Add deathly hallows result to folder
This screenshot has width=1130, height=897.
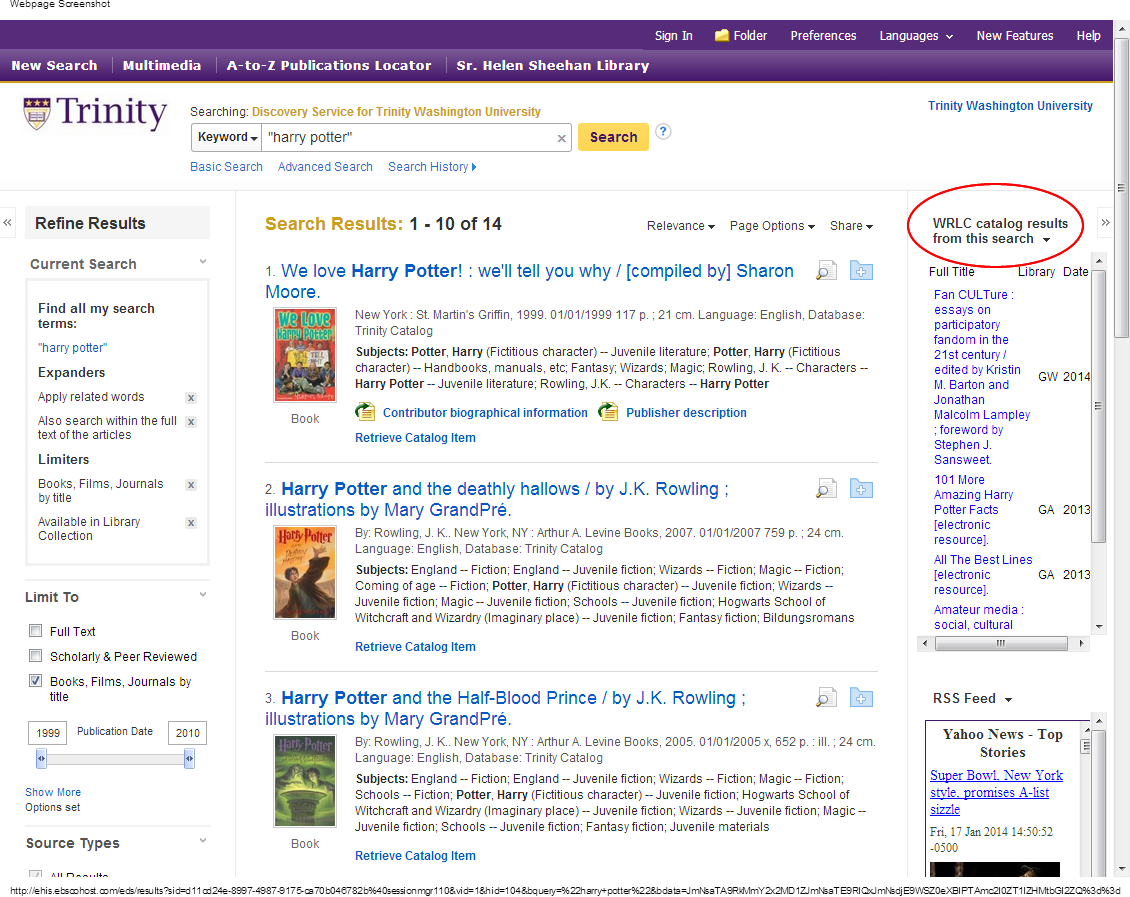861,489
